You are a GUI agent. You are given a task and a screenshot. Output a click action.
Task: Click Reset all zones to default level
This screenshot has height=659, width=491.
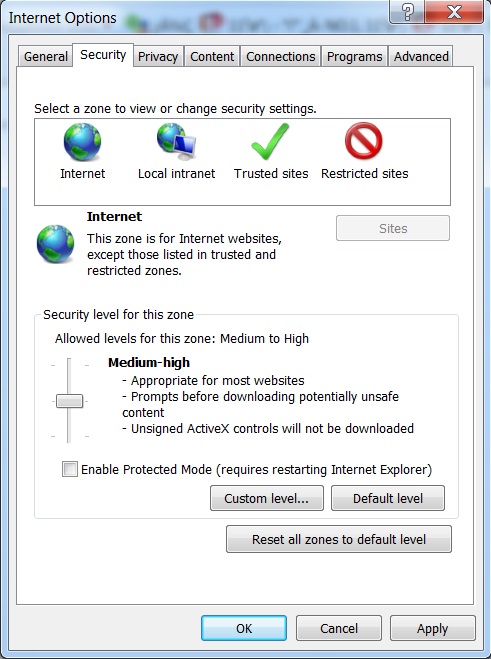tap(339, 539)
